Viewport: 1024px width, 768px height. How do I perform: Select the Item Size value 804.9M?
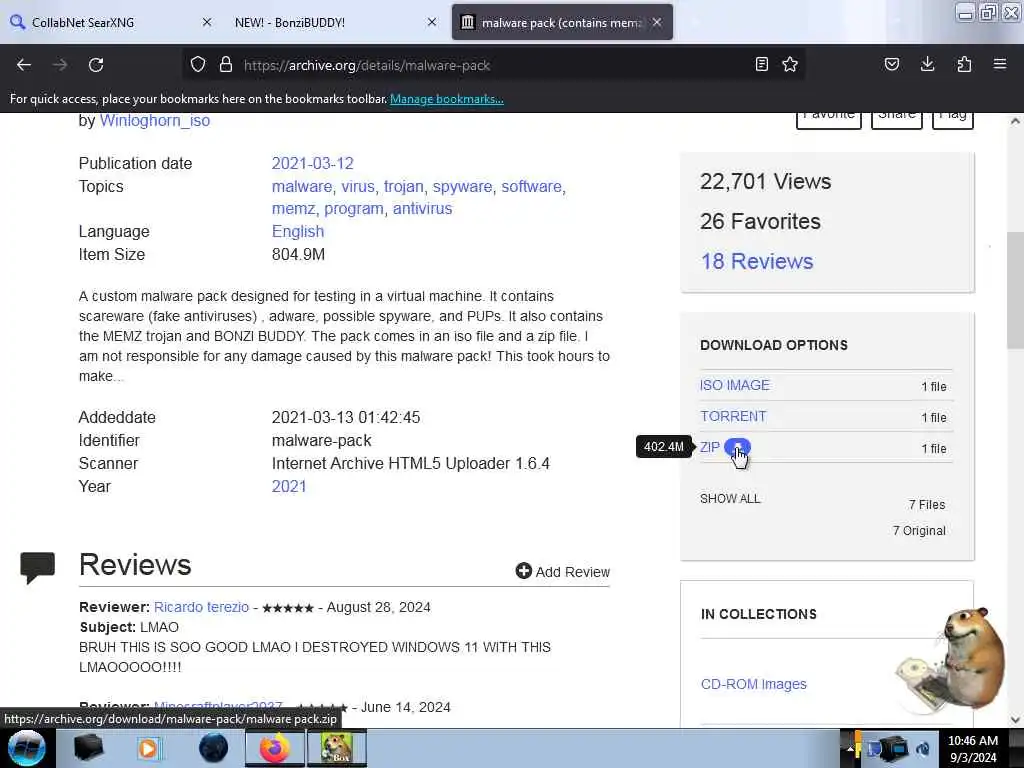point(298,255)
